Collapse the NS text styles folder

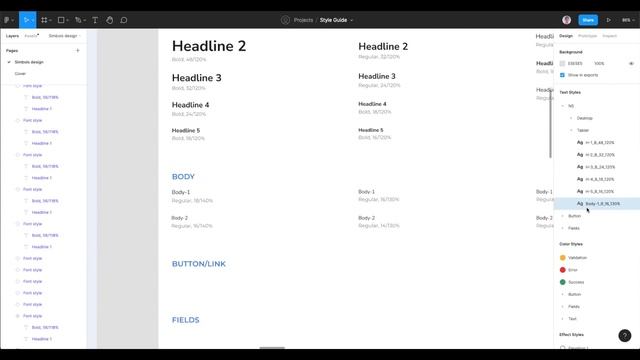pyautogui.click(x=563, y=106)
